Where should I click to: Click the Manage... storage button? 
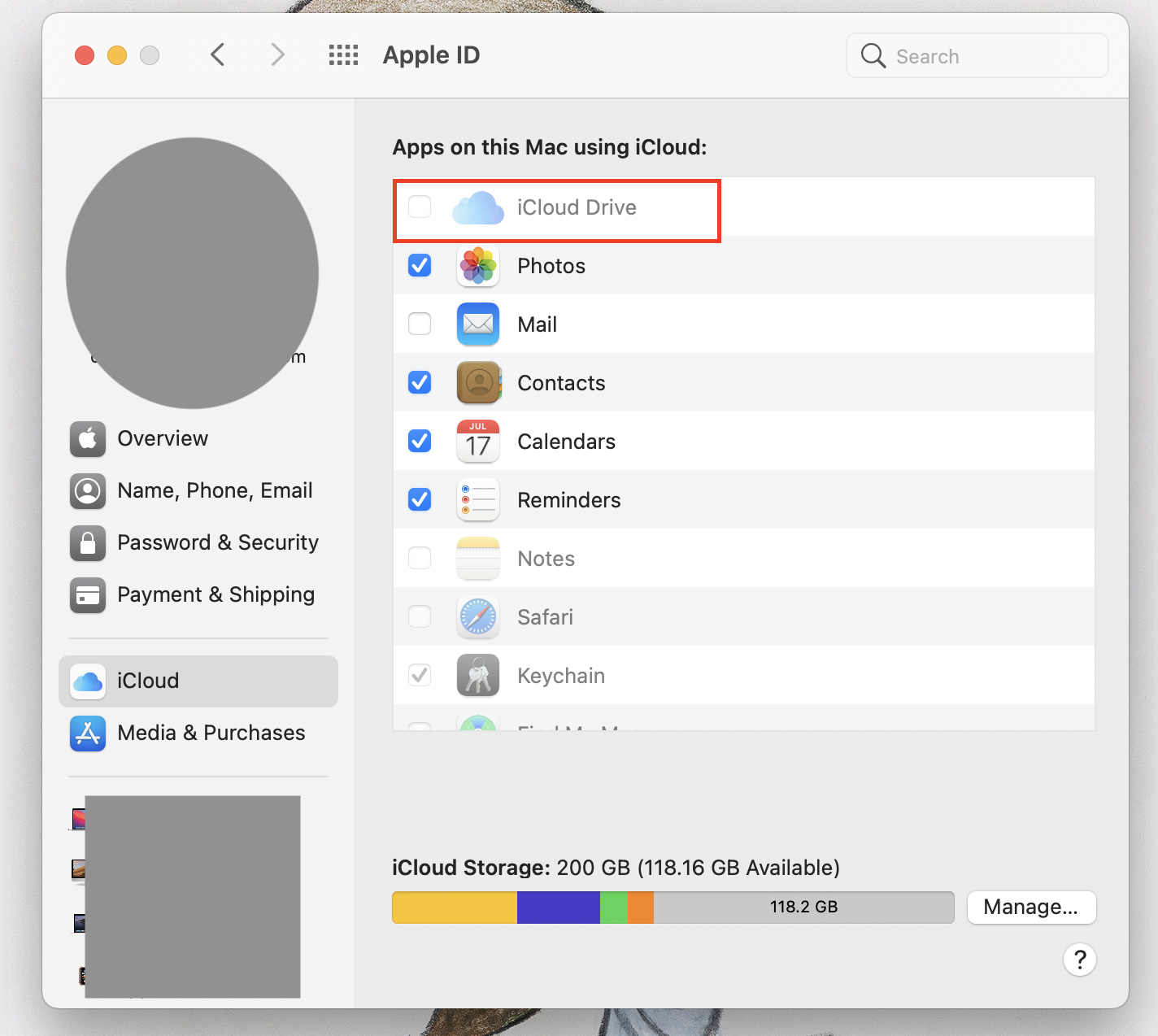1031,908
